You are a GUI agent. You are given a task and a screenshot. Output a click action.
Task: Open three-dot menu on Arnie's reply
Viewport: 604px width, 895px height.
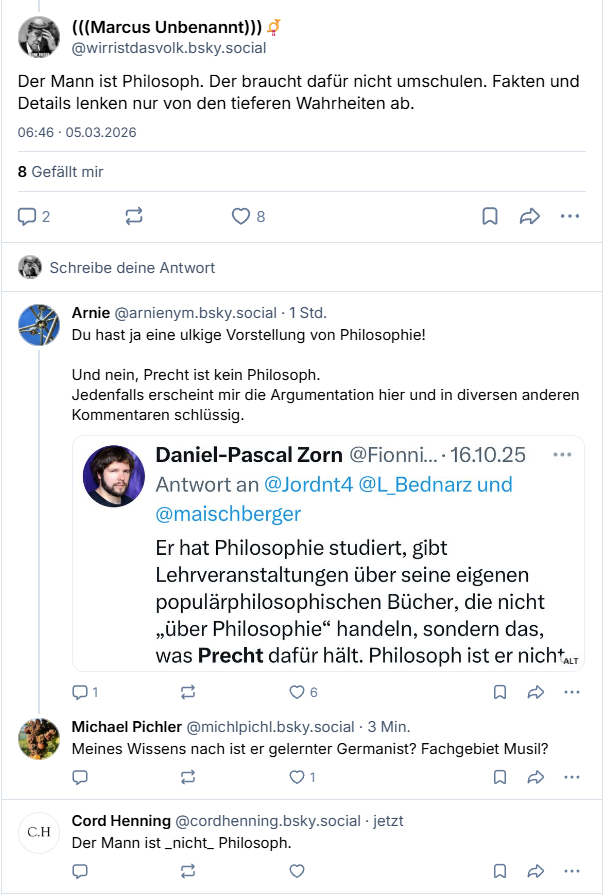point(572,692)
